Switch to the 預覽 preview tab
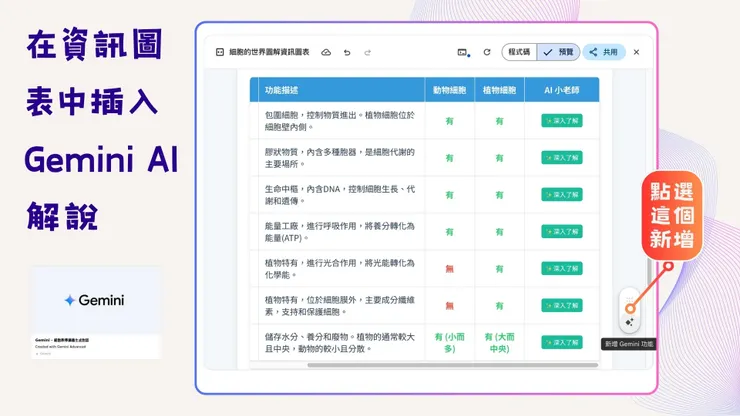740x416 pixels. [x=558, y=52]
